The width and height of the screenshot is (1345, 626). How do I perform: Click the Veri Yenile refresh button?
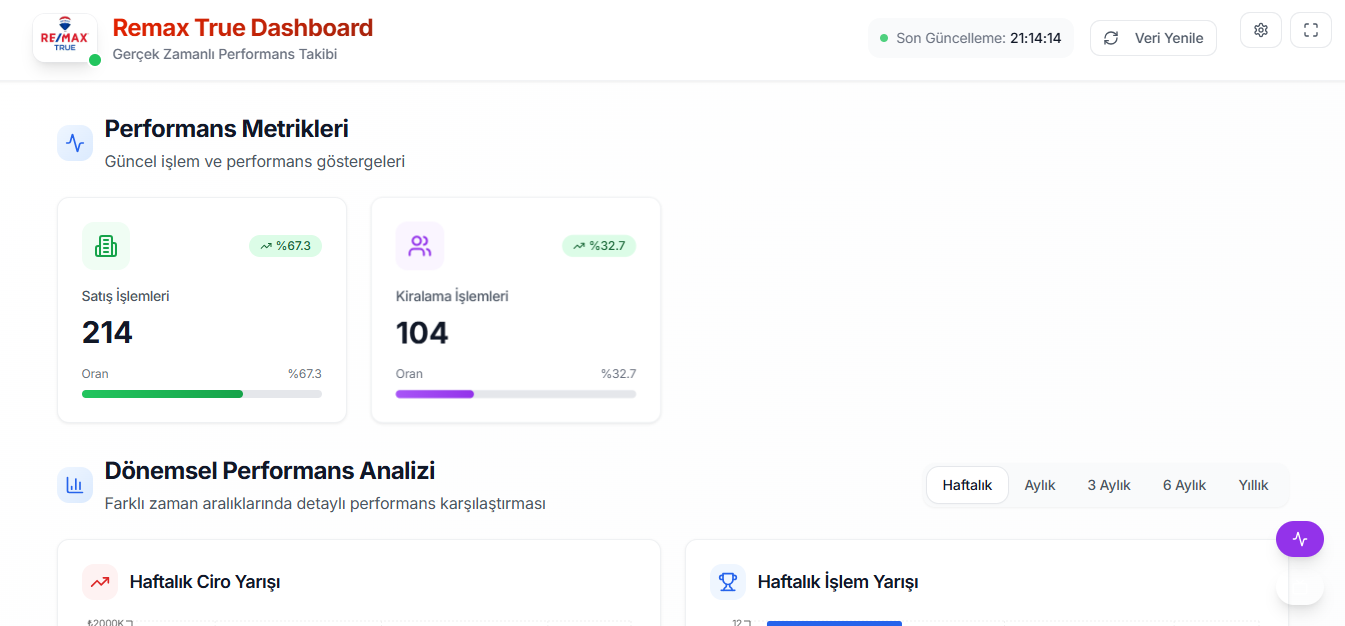point(1153,38)
